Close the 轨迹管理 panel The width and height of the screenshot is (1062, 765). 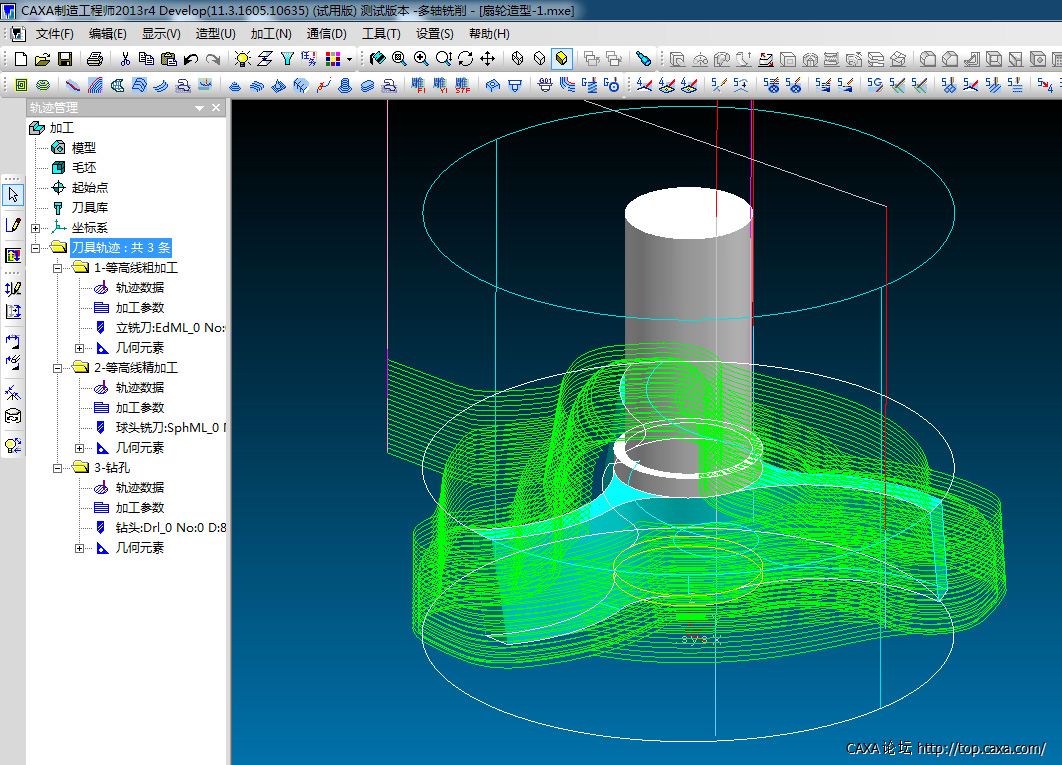[216, 108]
